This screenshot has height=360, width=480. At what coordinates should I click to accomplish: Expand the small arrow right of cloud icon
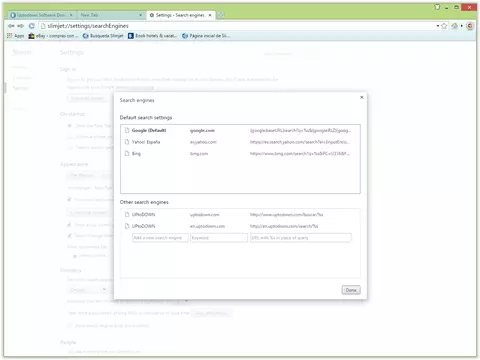(462, 26)
